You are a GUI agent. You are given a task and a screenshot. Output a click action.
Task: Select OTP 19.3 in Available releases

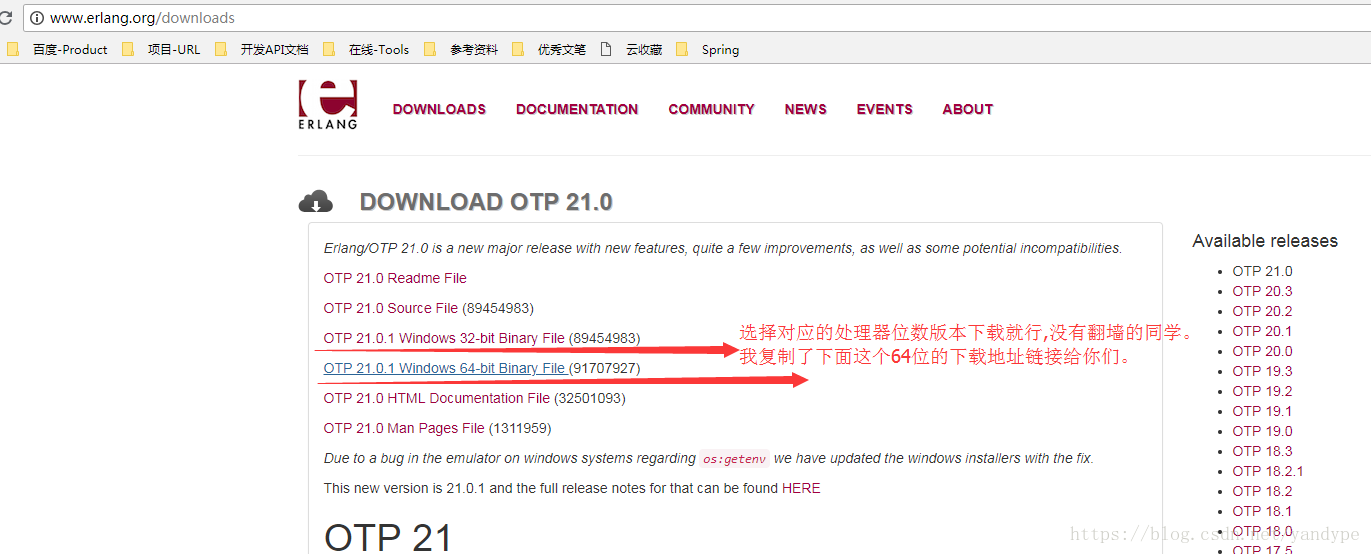[x=1262, y=371]
